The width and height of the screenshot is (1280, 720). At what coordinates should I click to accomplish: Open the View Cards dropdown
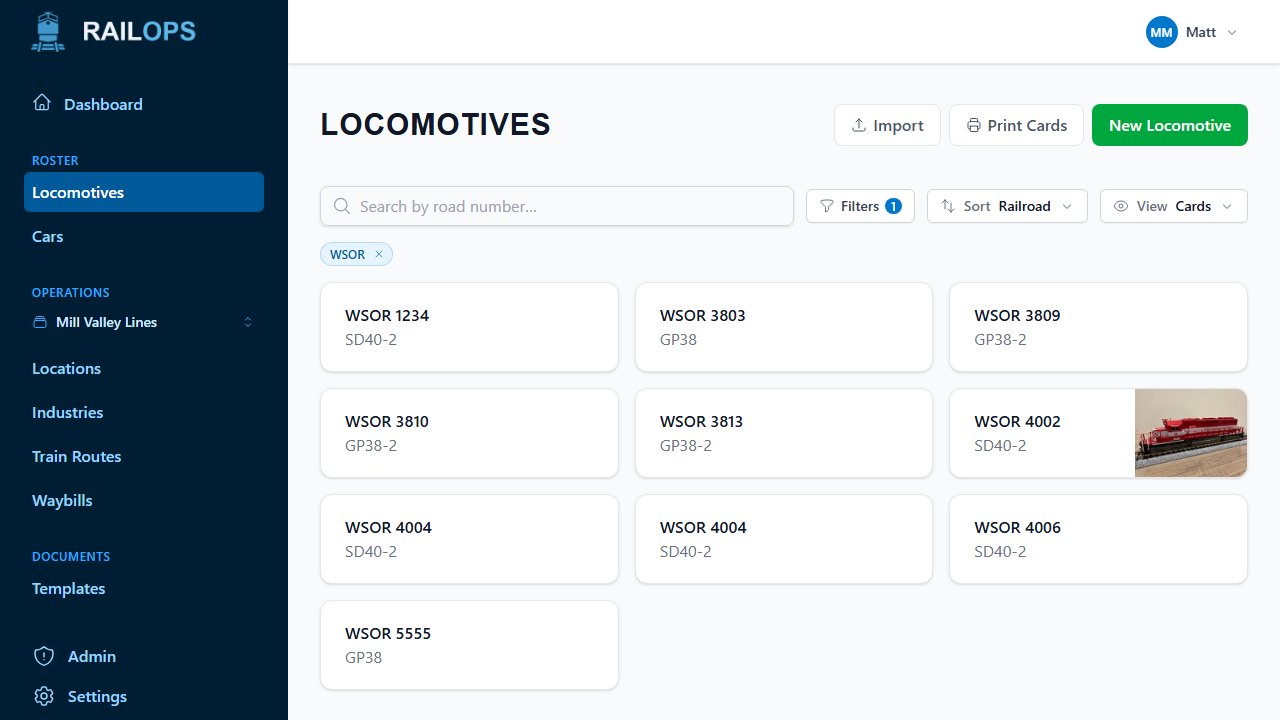1174,206
